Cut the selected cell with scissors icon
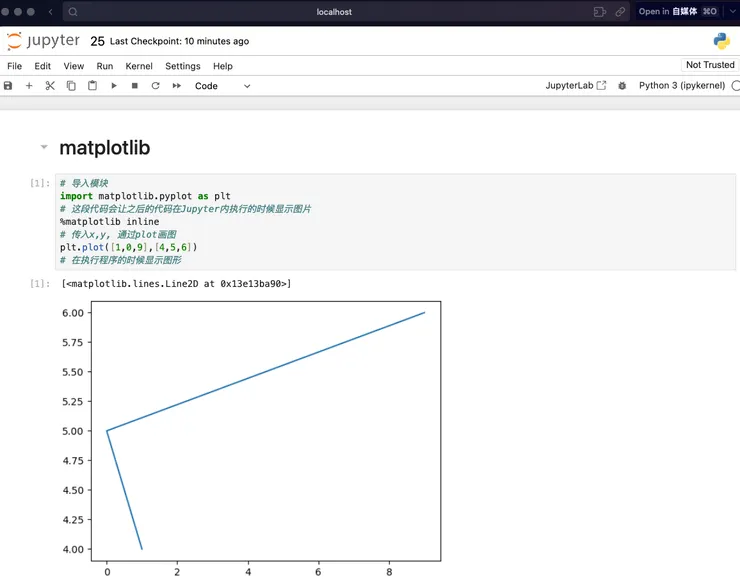 point(50,86)
